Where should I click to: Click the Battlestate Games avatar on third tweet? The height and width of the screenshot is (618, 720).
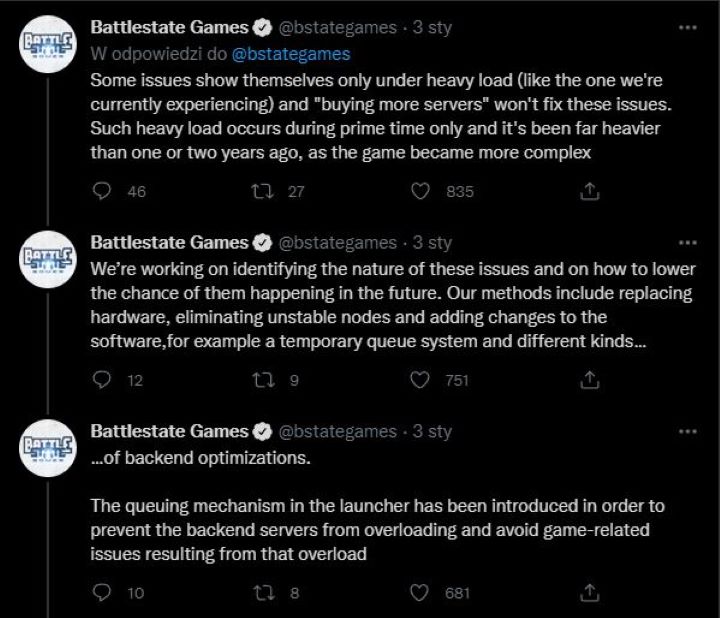(48, 449)
